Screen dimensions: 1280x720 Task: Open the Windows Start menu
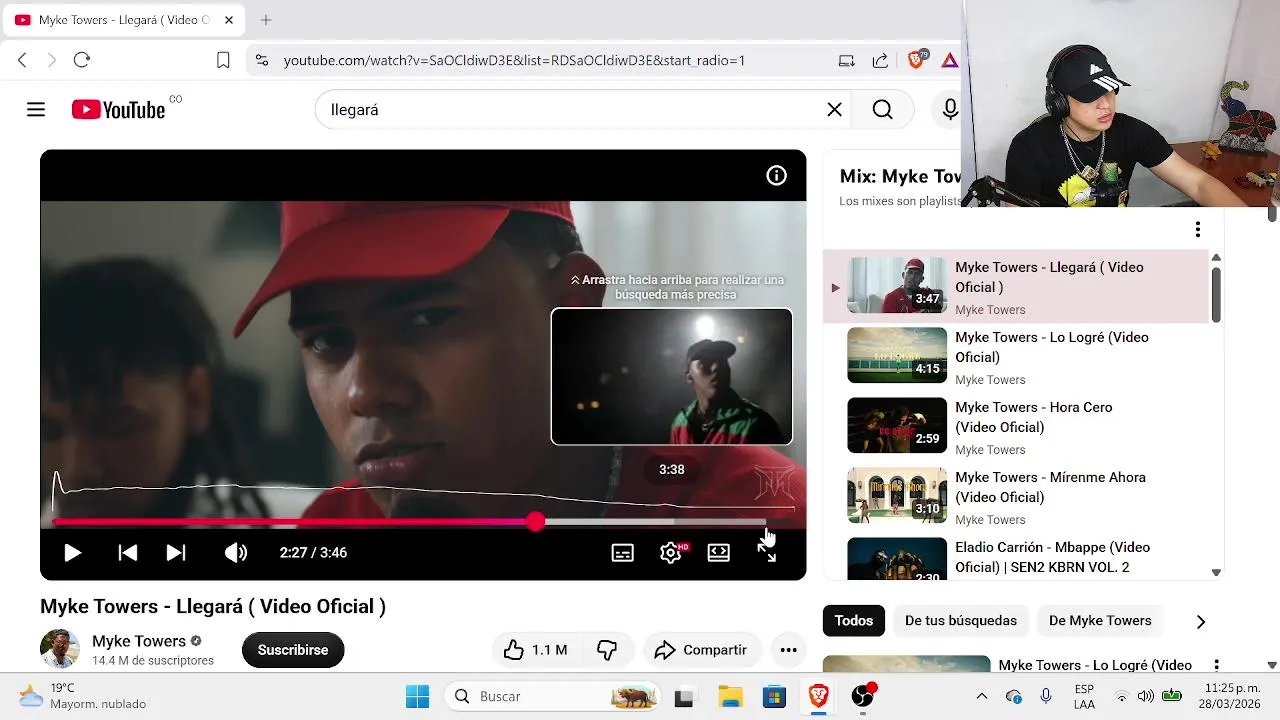click(418, 696)
